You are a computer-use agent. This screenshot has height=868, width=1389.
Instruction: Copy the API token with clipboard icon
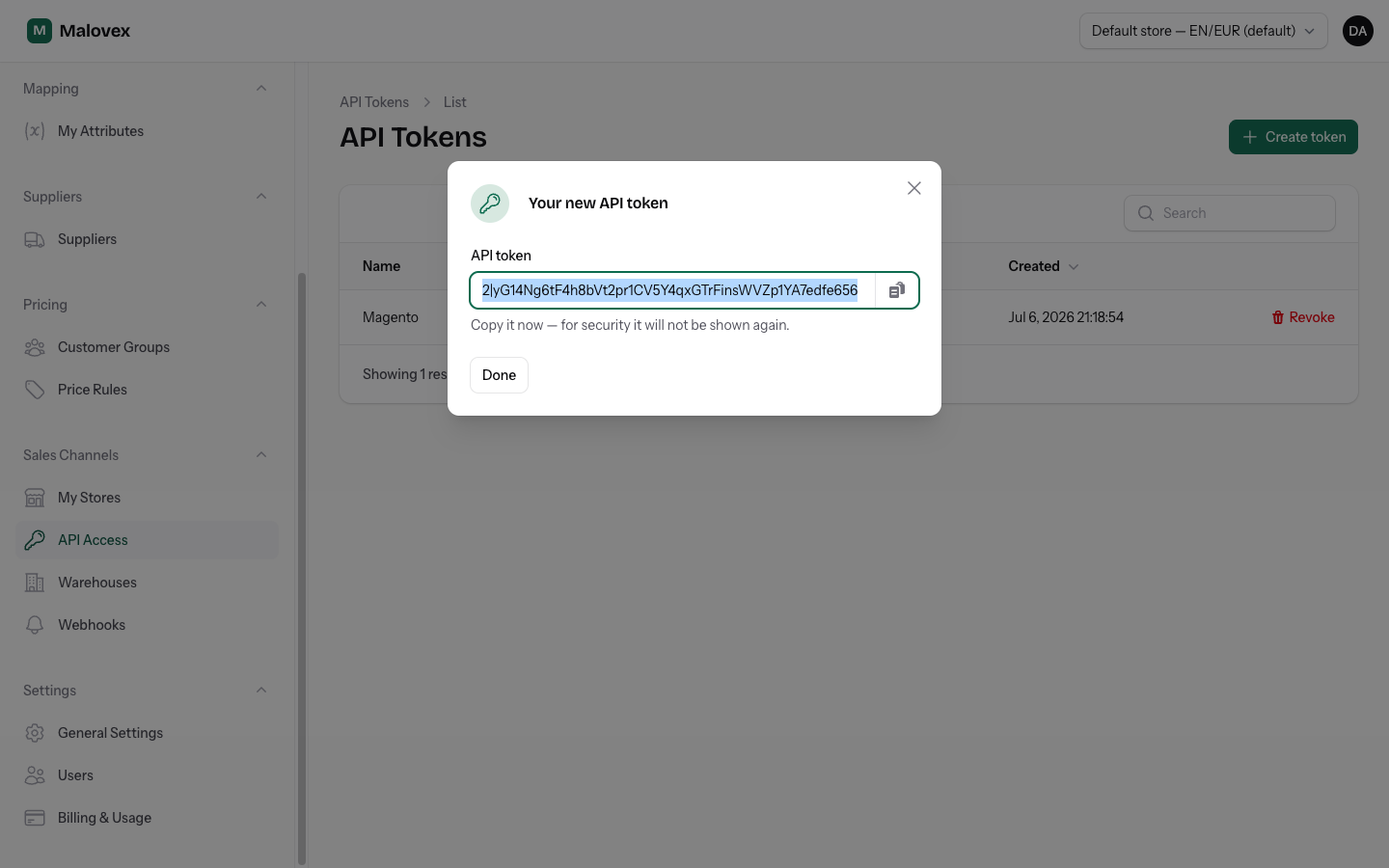pyautogui.click(x=897, y=290)
